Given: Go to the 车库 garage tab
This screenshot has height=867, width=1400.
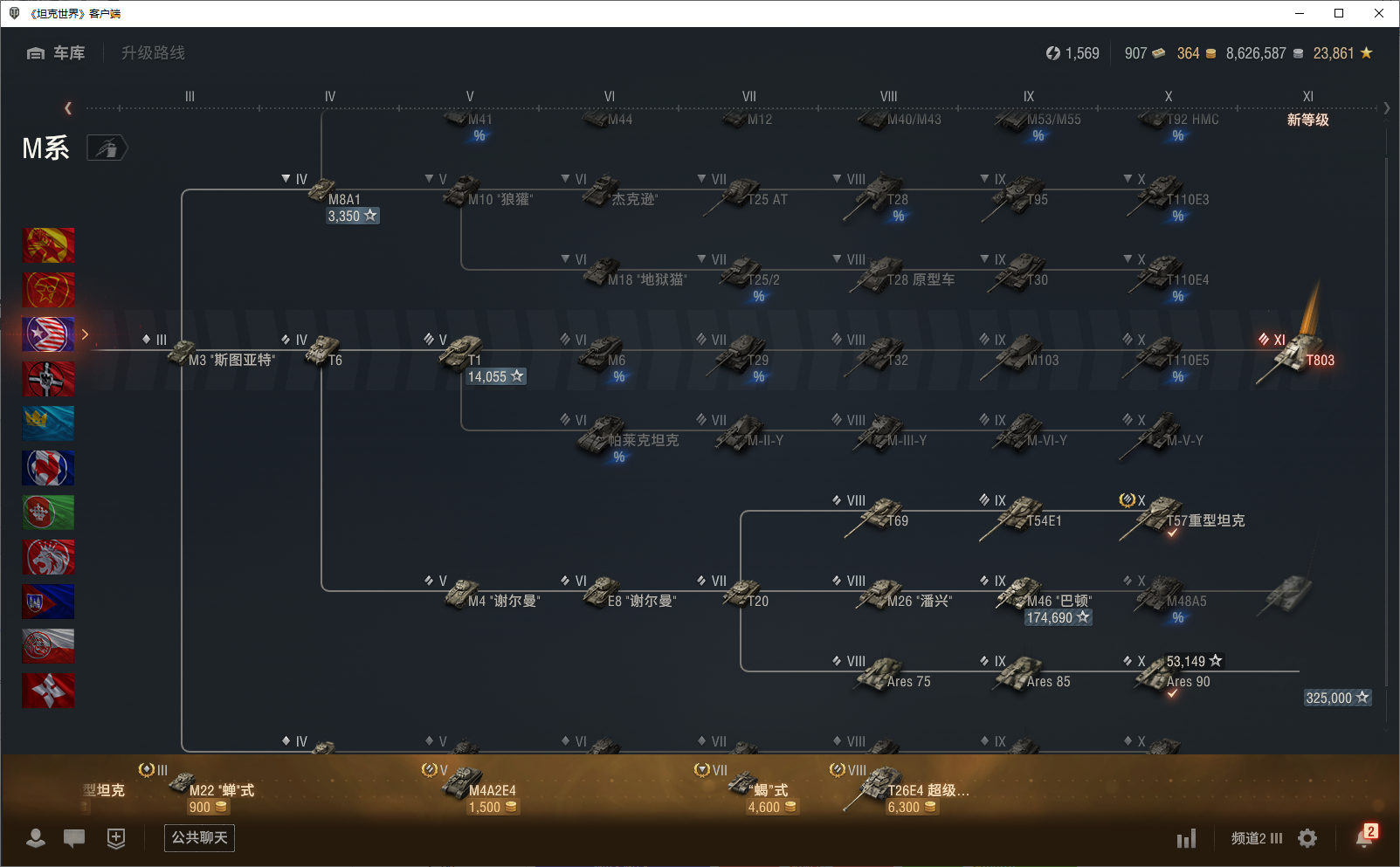Looking at the screenshot, I should point(56,53).
